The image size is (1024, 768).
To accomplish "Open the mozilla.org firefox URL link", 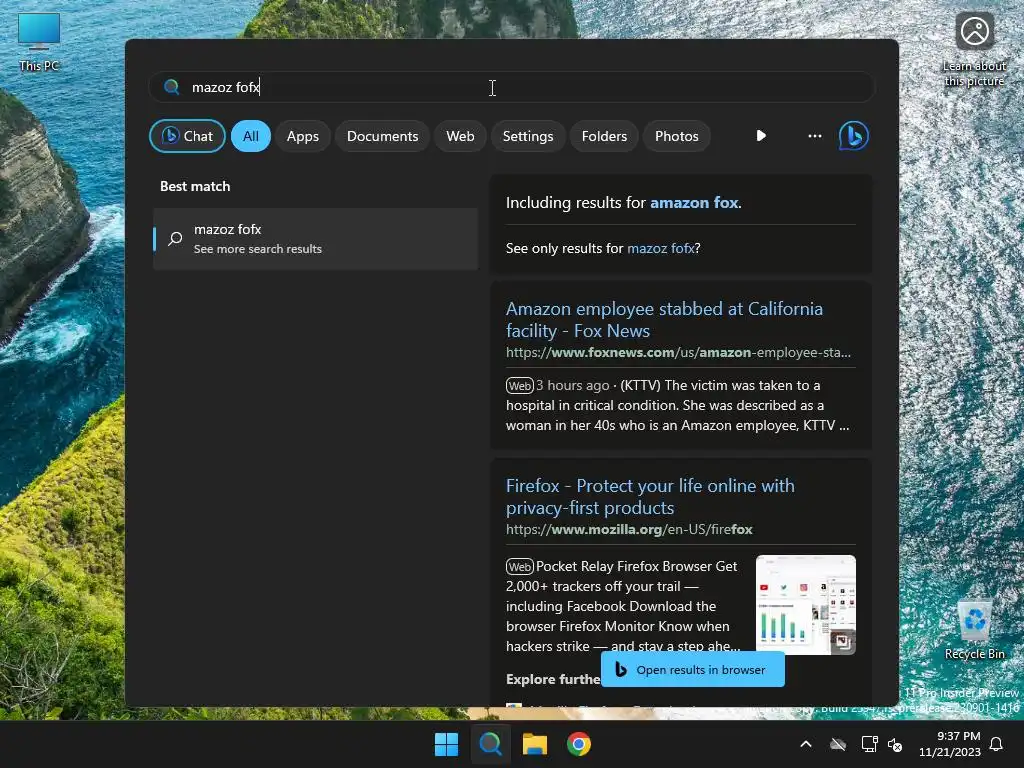I will [629, 530].
